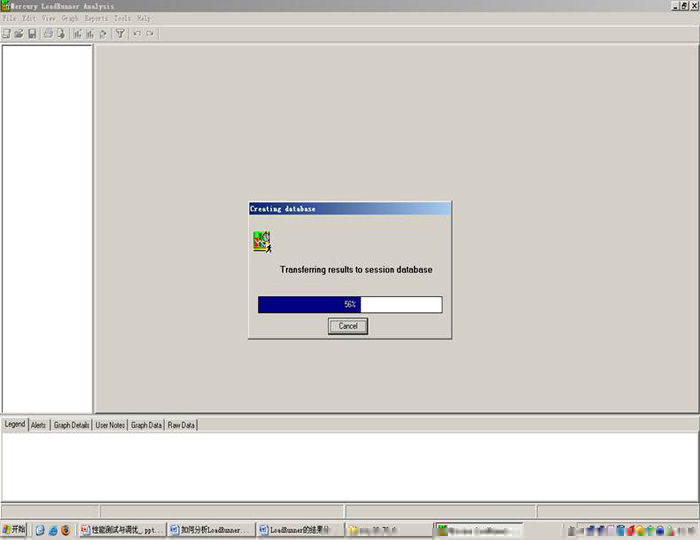Switch to the Graph Details tab

[71, 425]
